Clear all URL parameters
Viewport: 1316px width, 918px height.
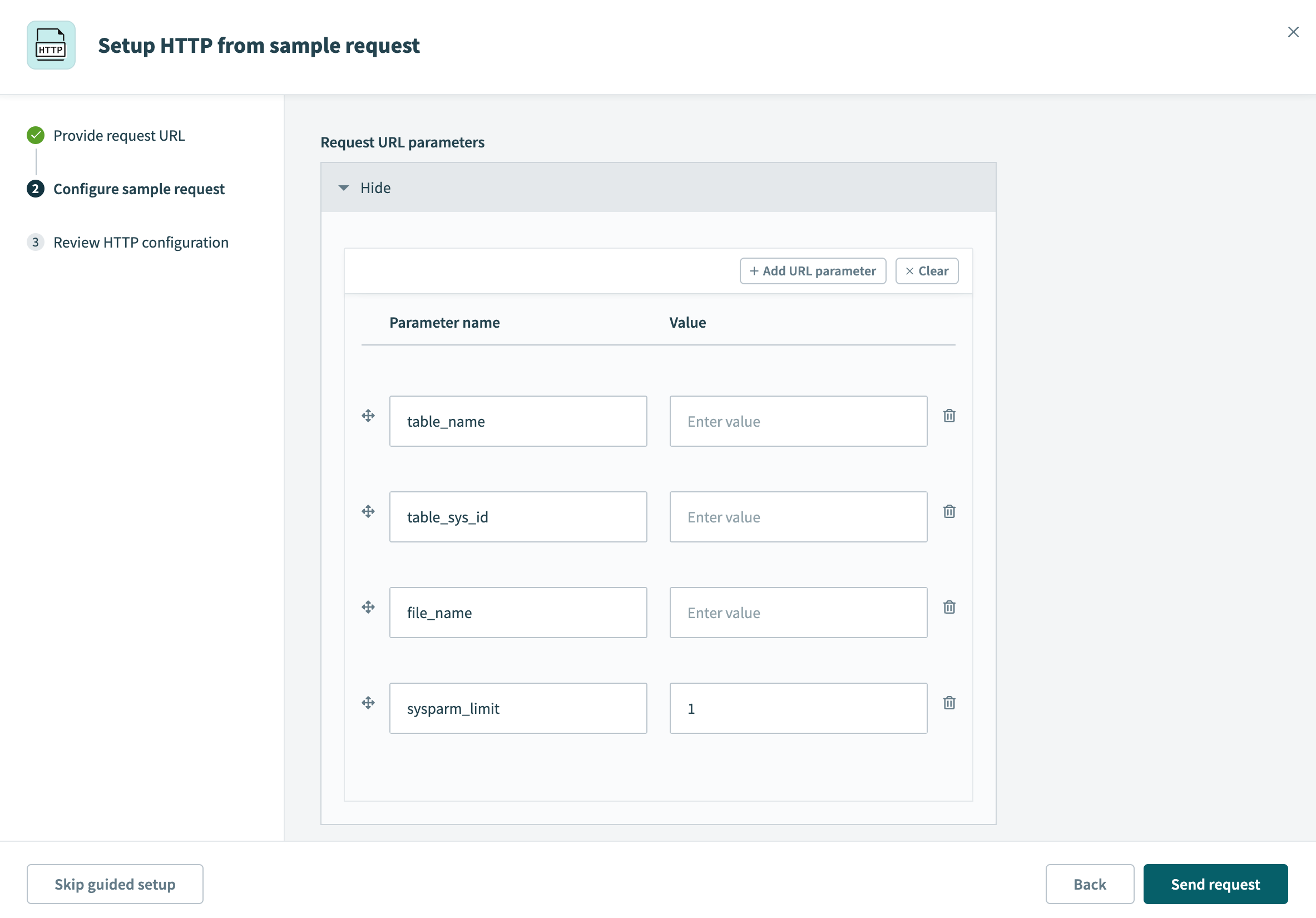point(926,270)
